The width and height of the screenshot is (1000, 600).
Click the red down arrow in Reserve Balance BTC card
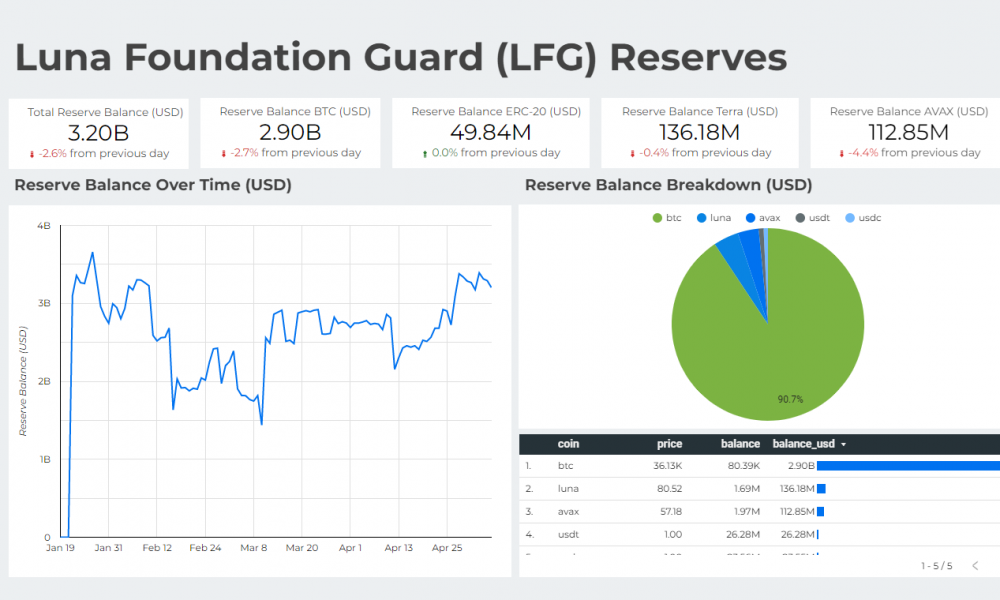pyautogui.click(x=223, y=154)
